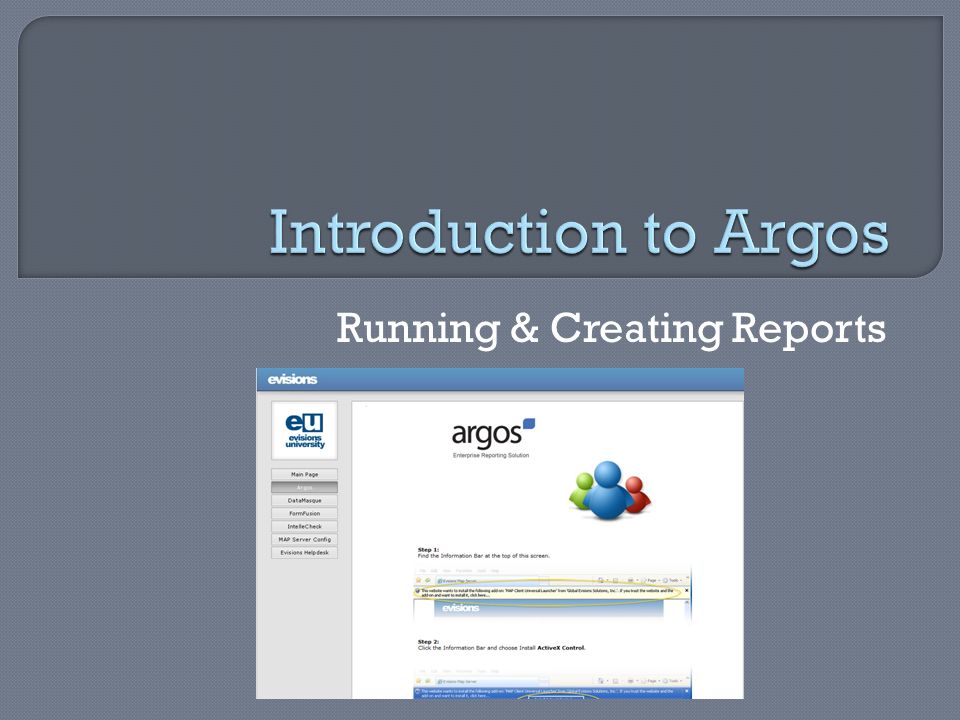Viewport: 960px width, 720px height.
Task: Click the argos Enterprise Reporting logo
Action: 493,438
